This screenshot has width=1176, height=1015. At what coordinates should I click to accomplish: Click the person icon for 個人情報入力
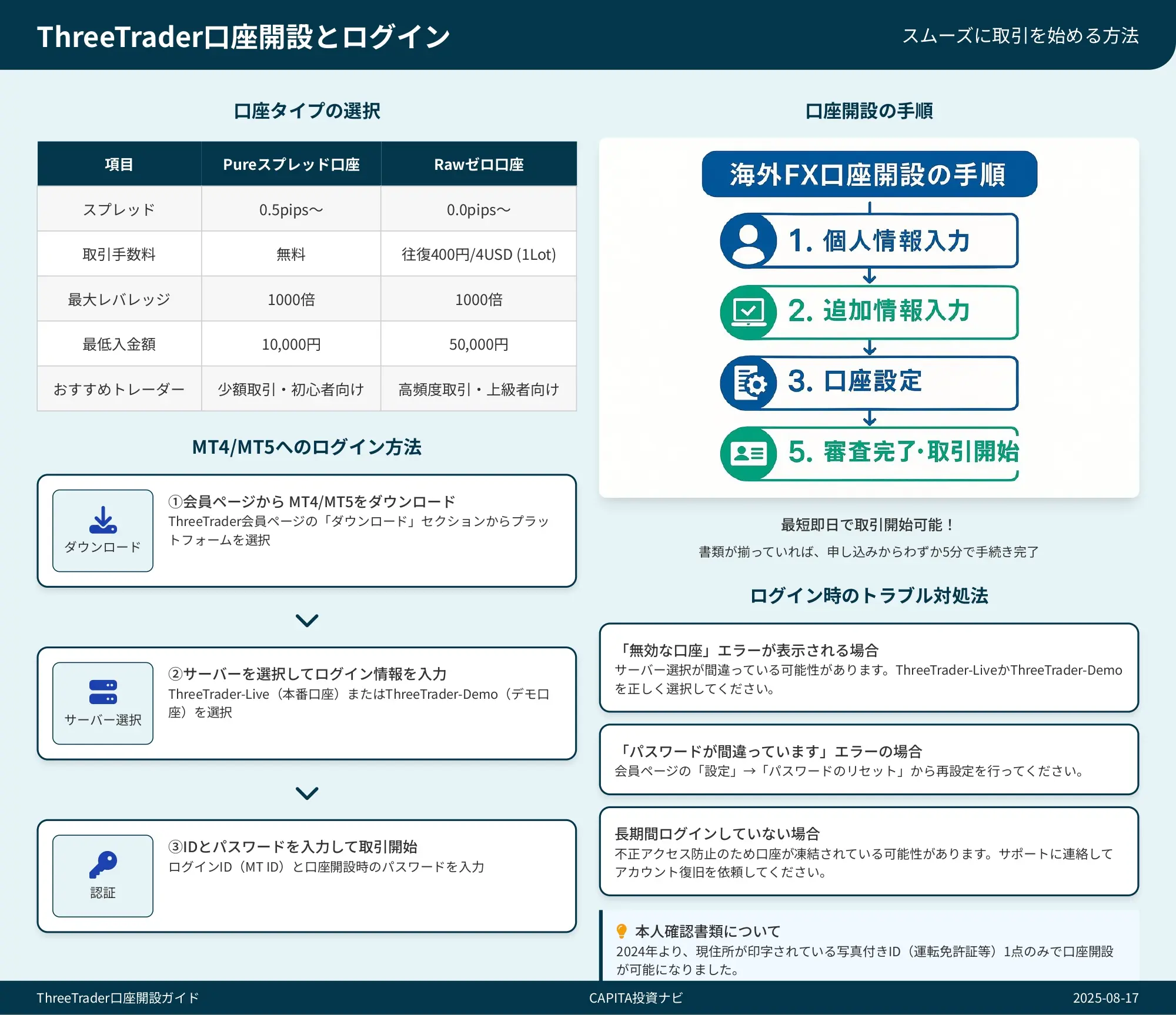tap(748, 241)
